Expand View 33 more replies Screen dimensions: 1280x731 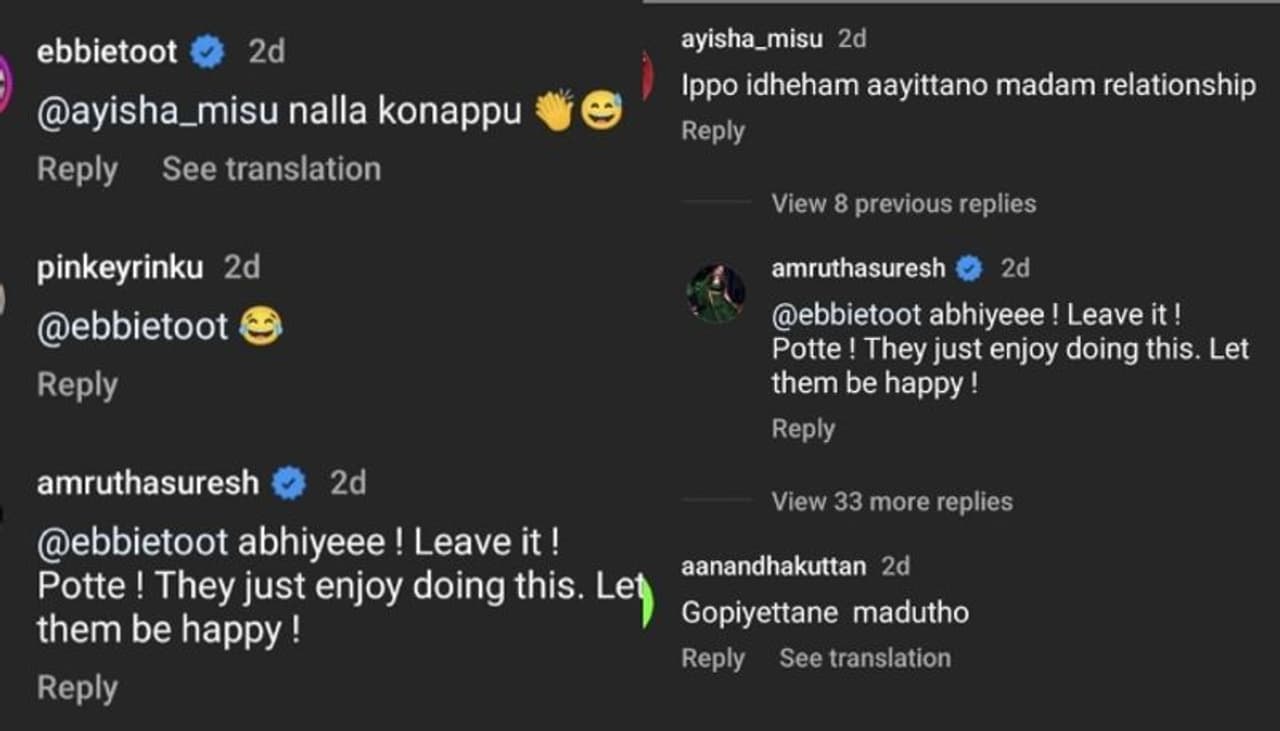(891, 502)
